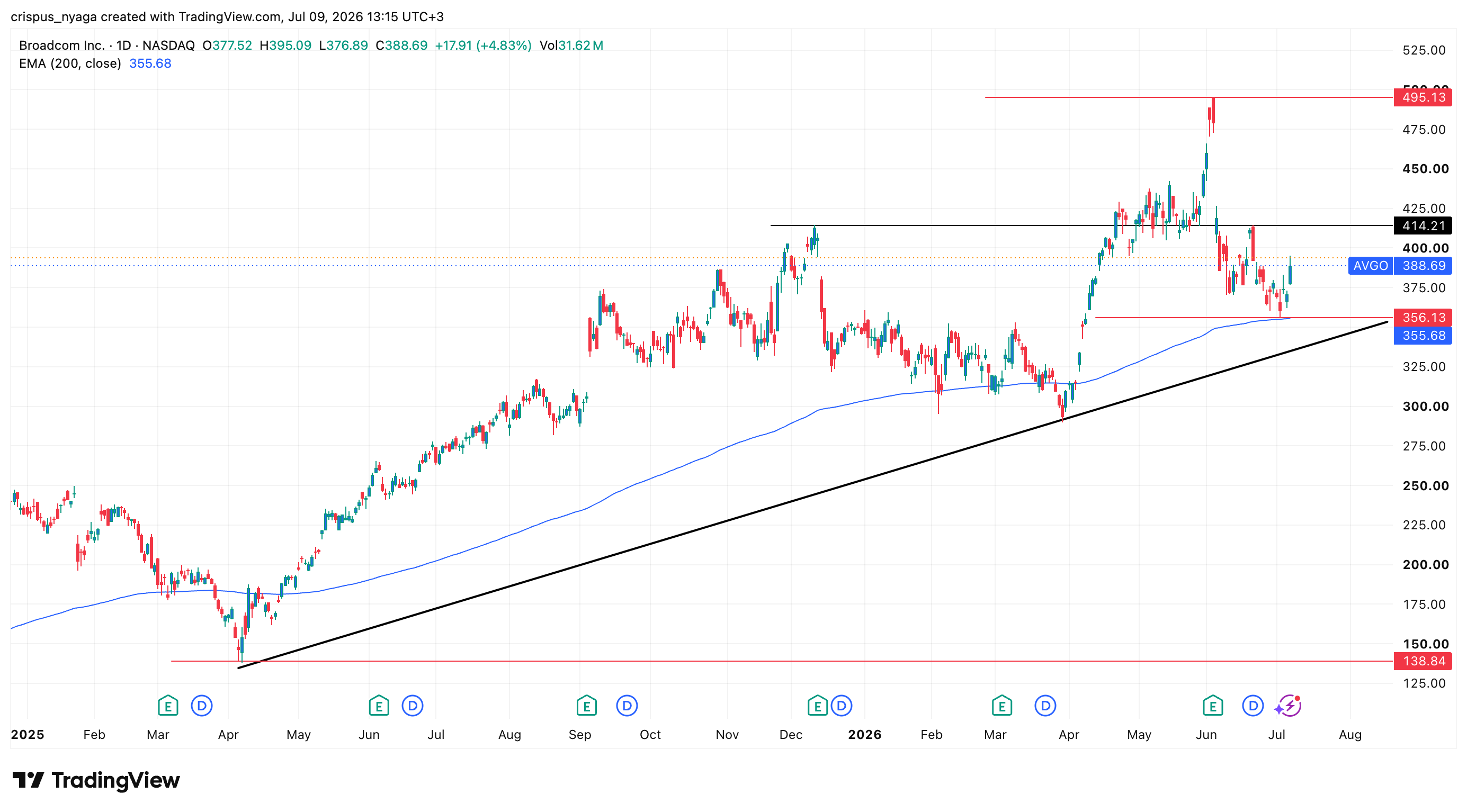Viewport: 1467px width, 812px height.
Task: Click the Vol 31.62 M value
Action: (571, 46)
